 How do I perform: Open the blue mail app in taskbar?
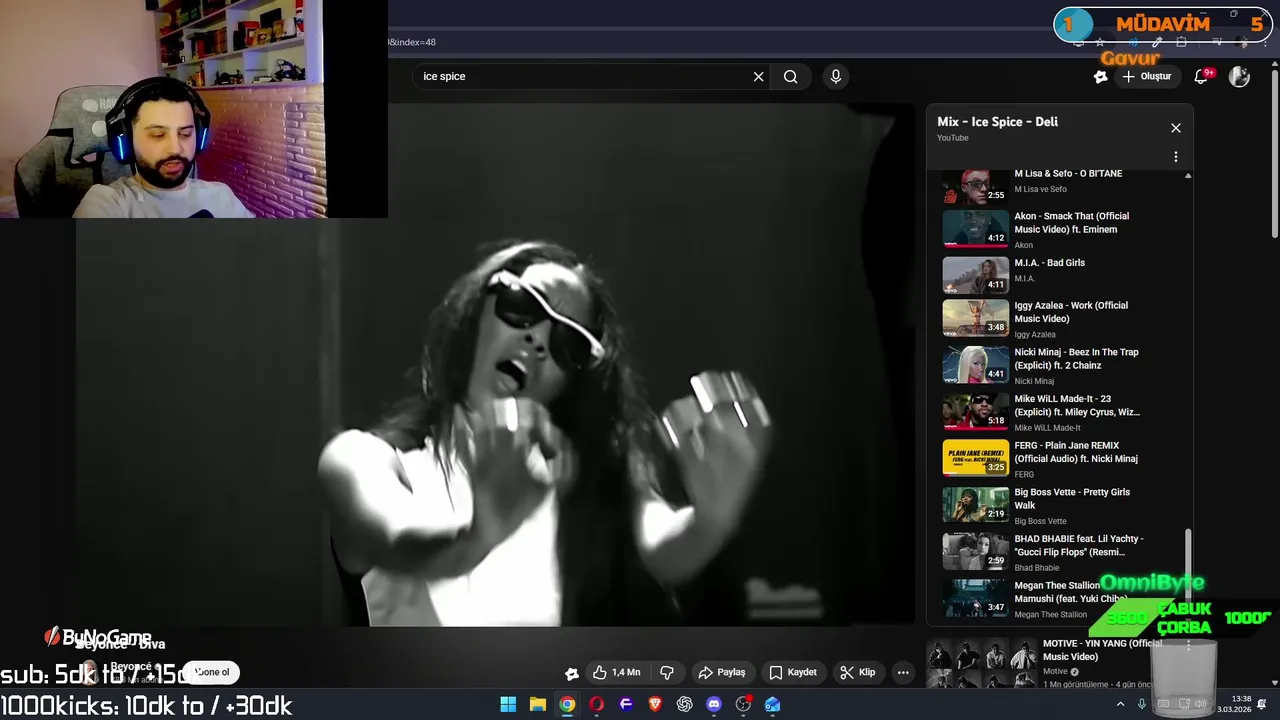click(772, 704)
